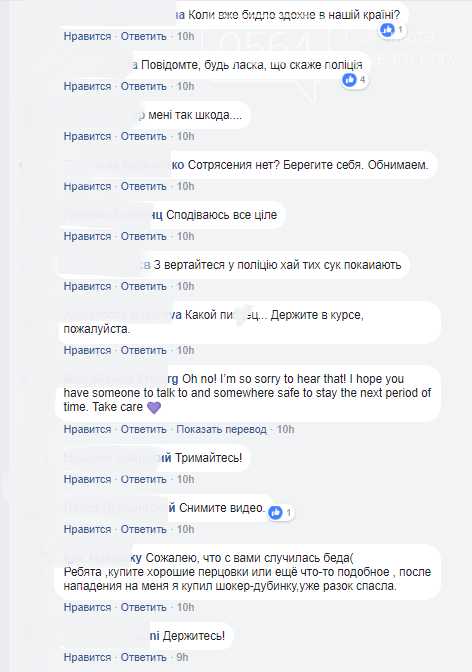Screen dimensions: 472x672
Task: Click Нравится under 'Снимите видео' comment
Action: (x=87, y=529)
